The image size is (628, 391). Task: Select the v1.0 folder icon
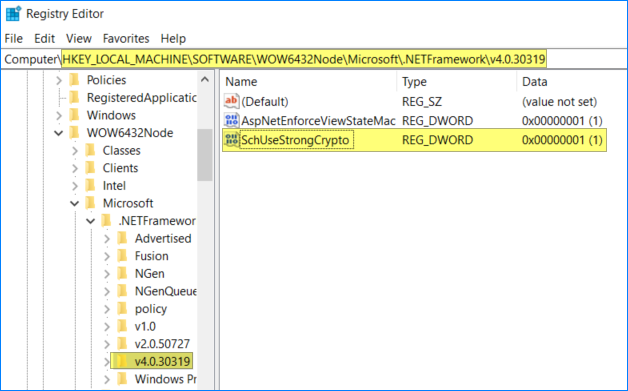tap(123, 327)
